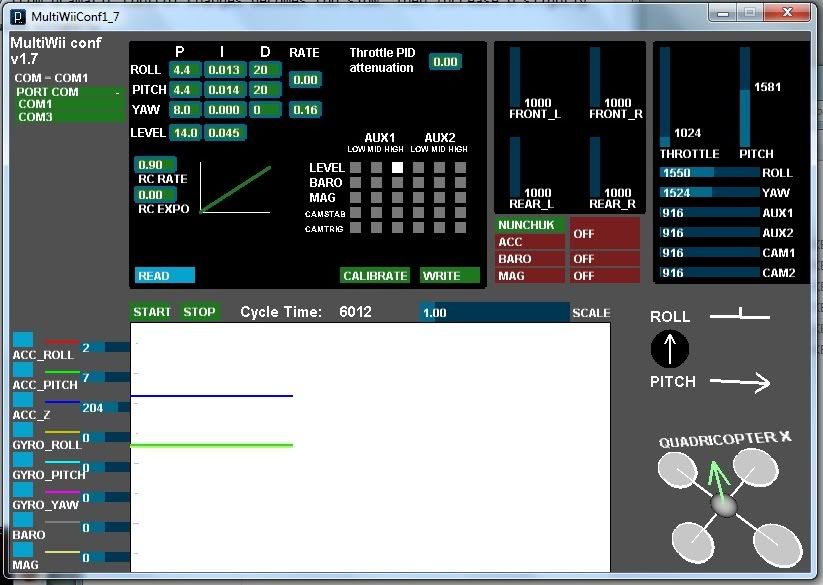Toggle ACC_PITCH graph visibility box
The image size is (823, 585).
point(23,369)
